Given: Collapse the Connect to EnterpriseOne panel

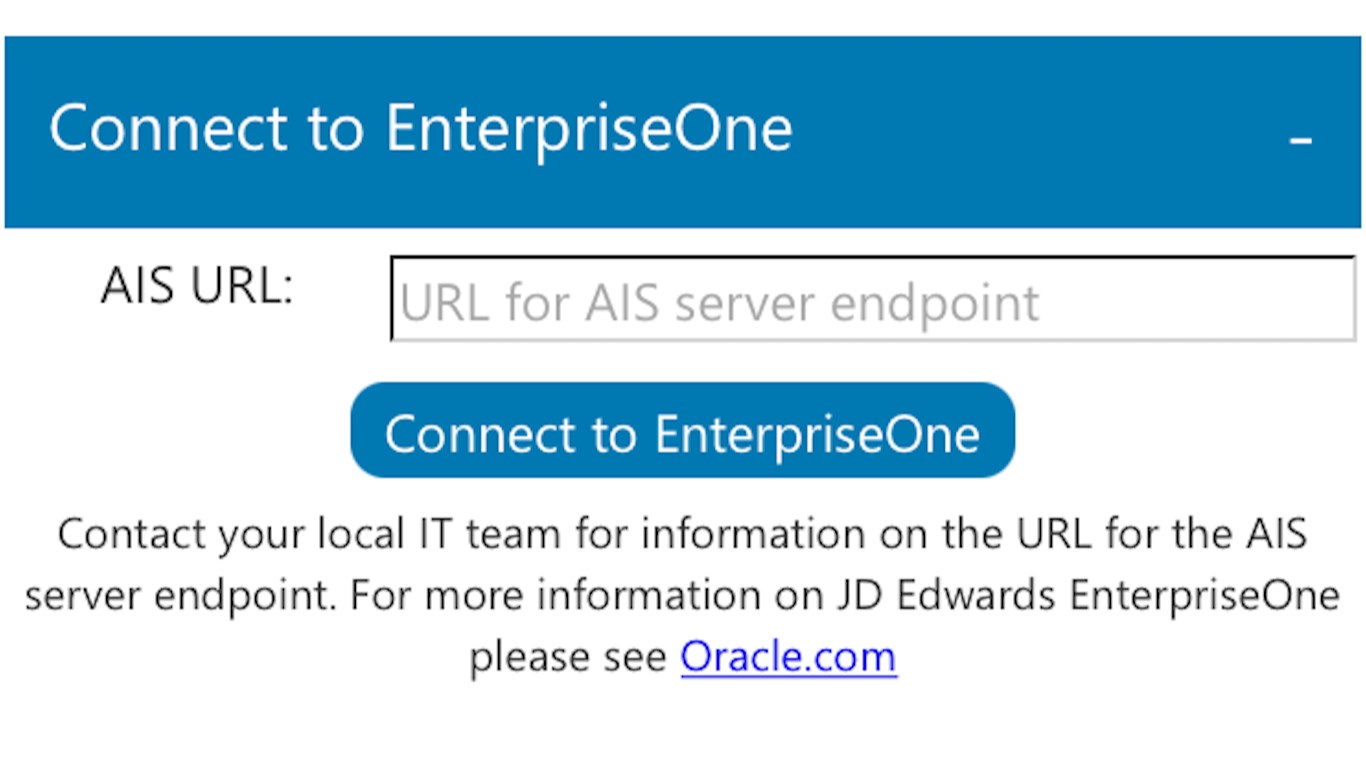Looking at the screenshot, I should (1300, 141).
